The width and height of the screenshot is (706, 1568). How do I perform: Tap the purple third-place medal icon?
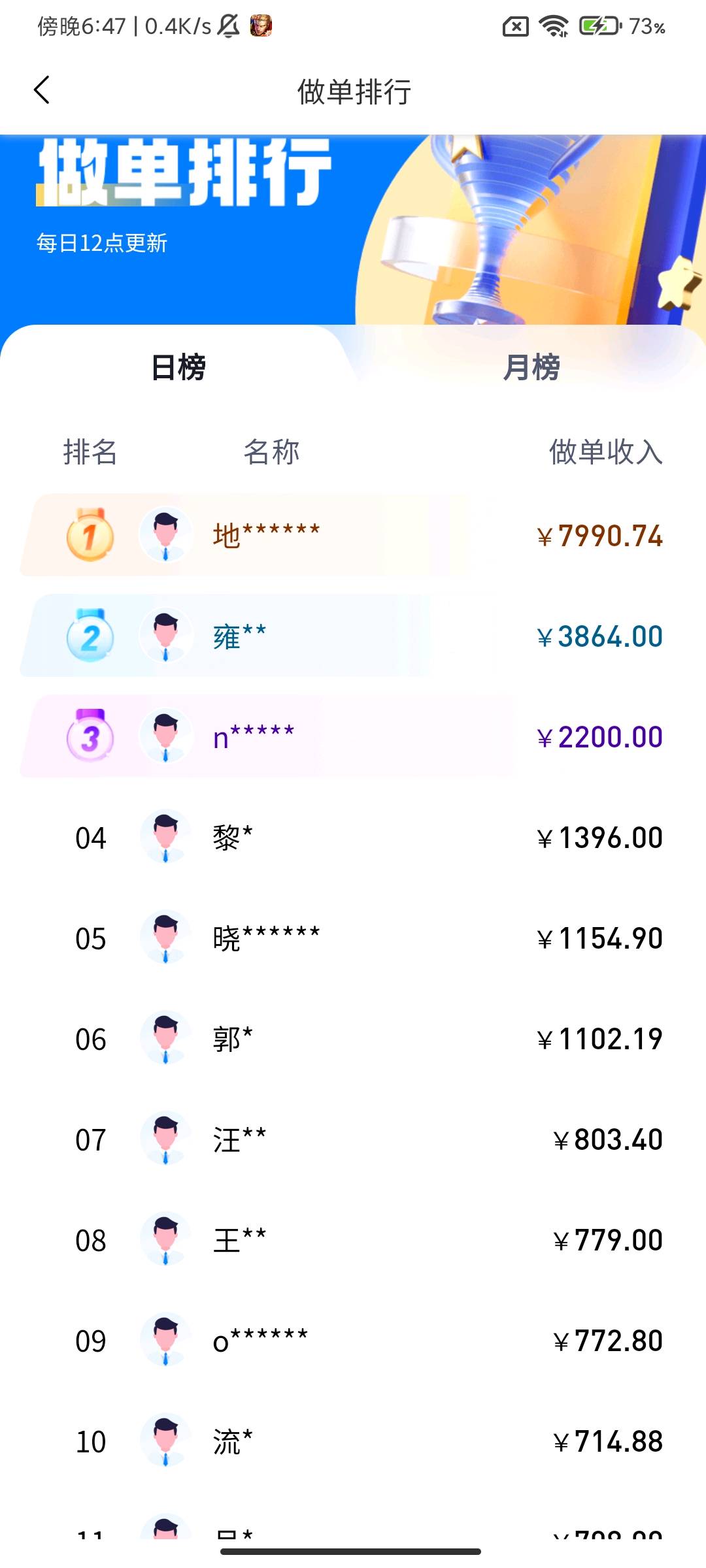(90, 736)
